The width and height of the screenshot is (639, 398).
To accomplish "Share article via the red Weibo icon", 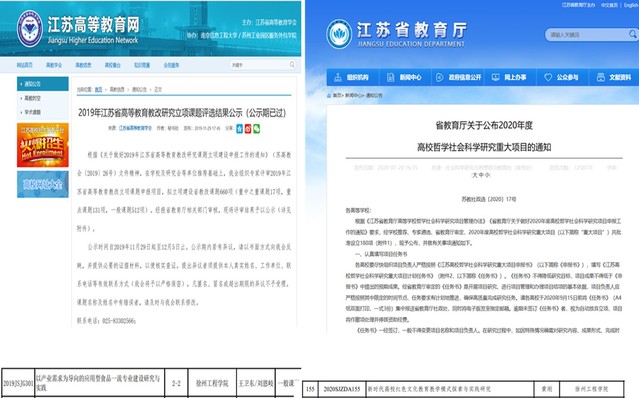I will (x=248, y=129).
